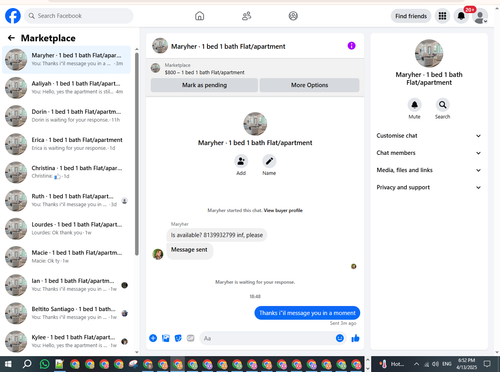Mute the conversation with bell icon
The width and height of the screenshot is (500, 372).
(414, 105)
